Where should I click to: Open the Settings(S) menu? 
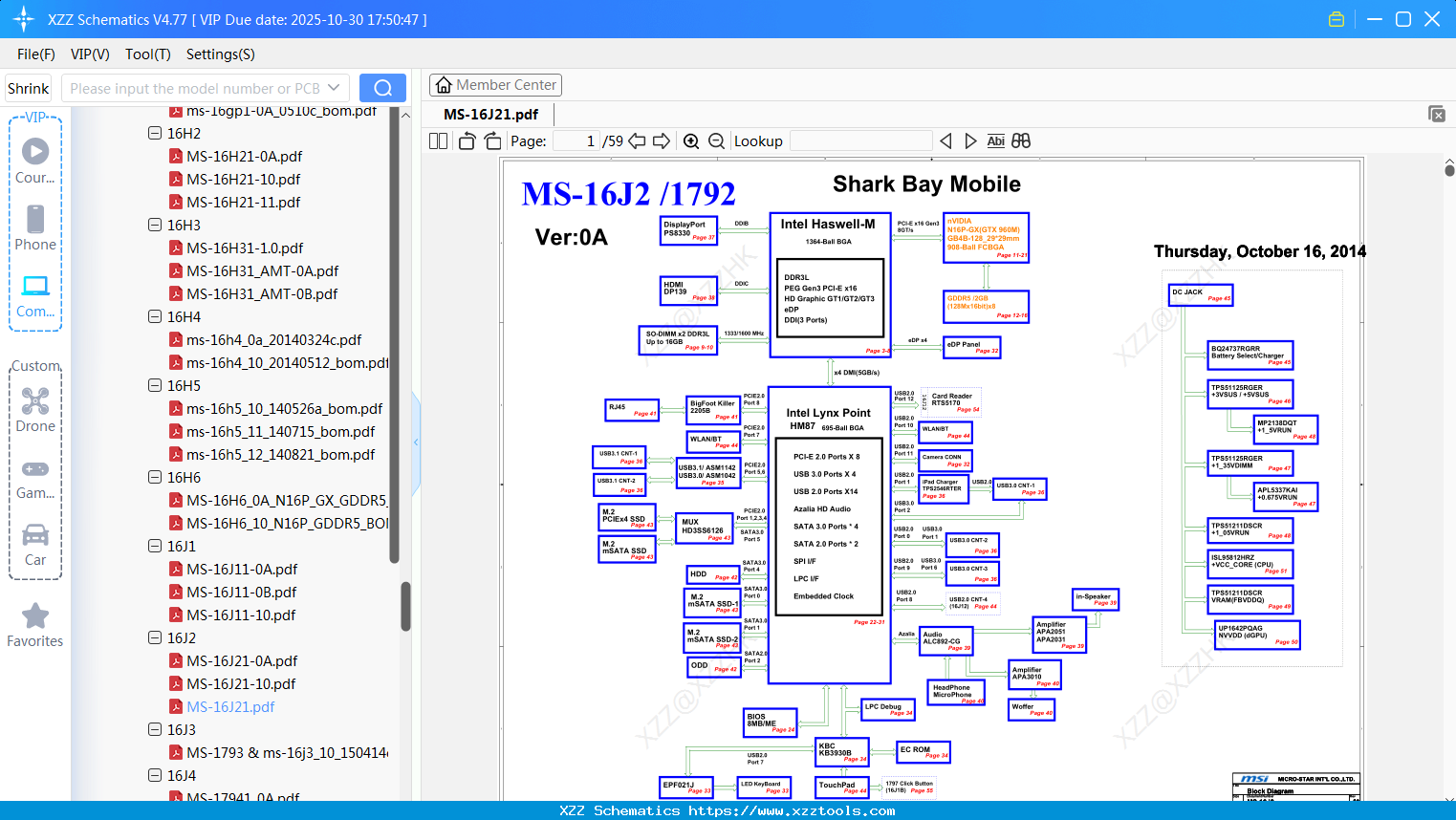221,54
